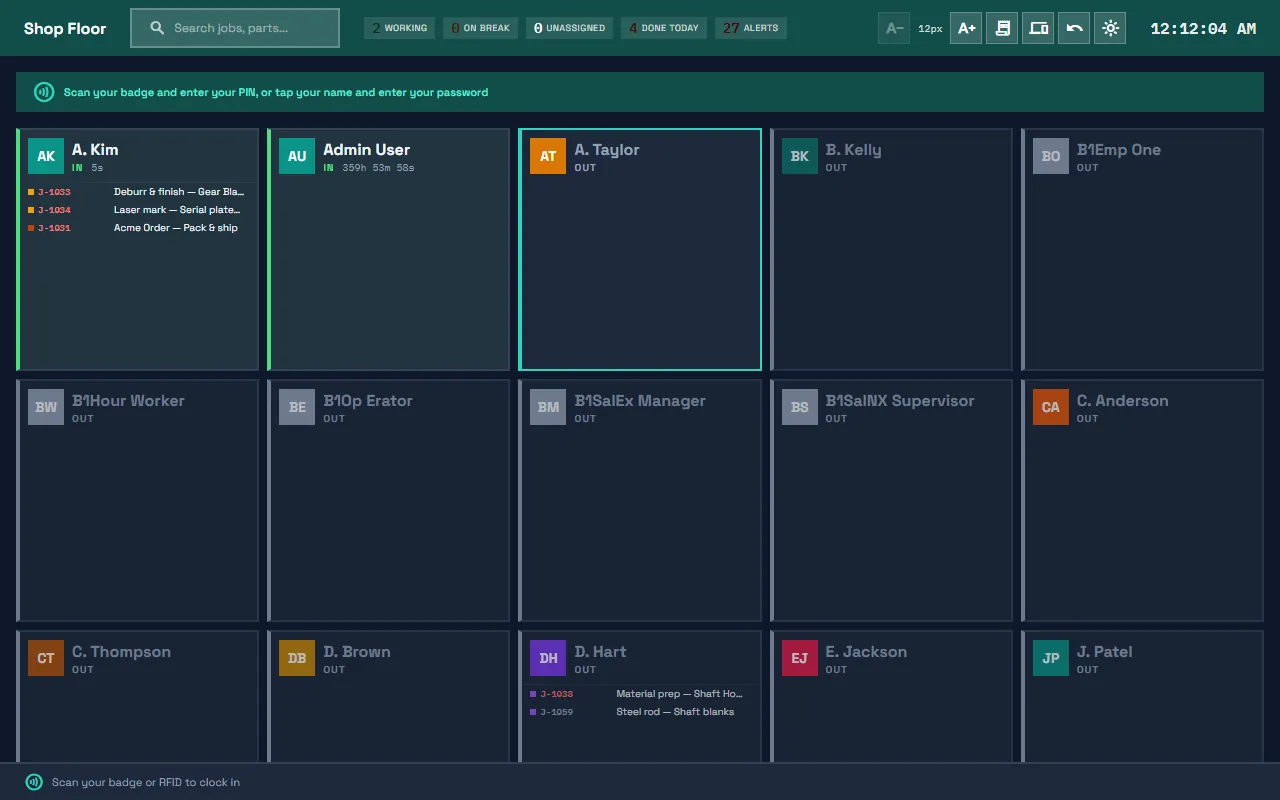Image resolution: width=1280 pixels, height=800 pixels.
Task: Tap the B1Hour Worker name
Action: pyautogui.click(x=128, y=401)
